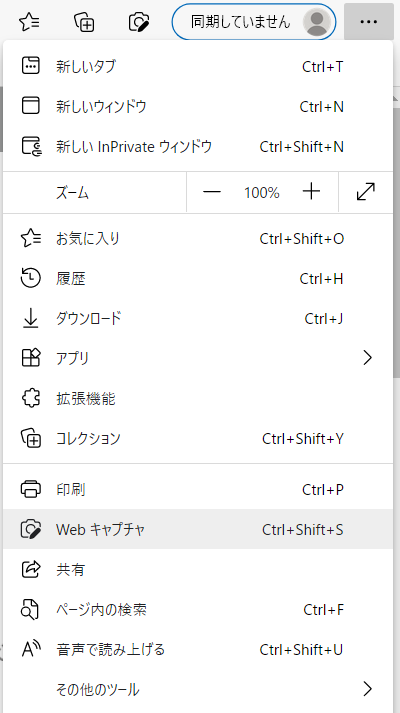Viewport: 400px width, 713px height.
Task: Open ダウンロード menu entry
Action: pos(198,318)
